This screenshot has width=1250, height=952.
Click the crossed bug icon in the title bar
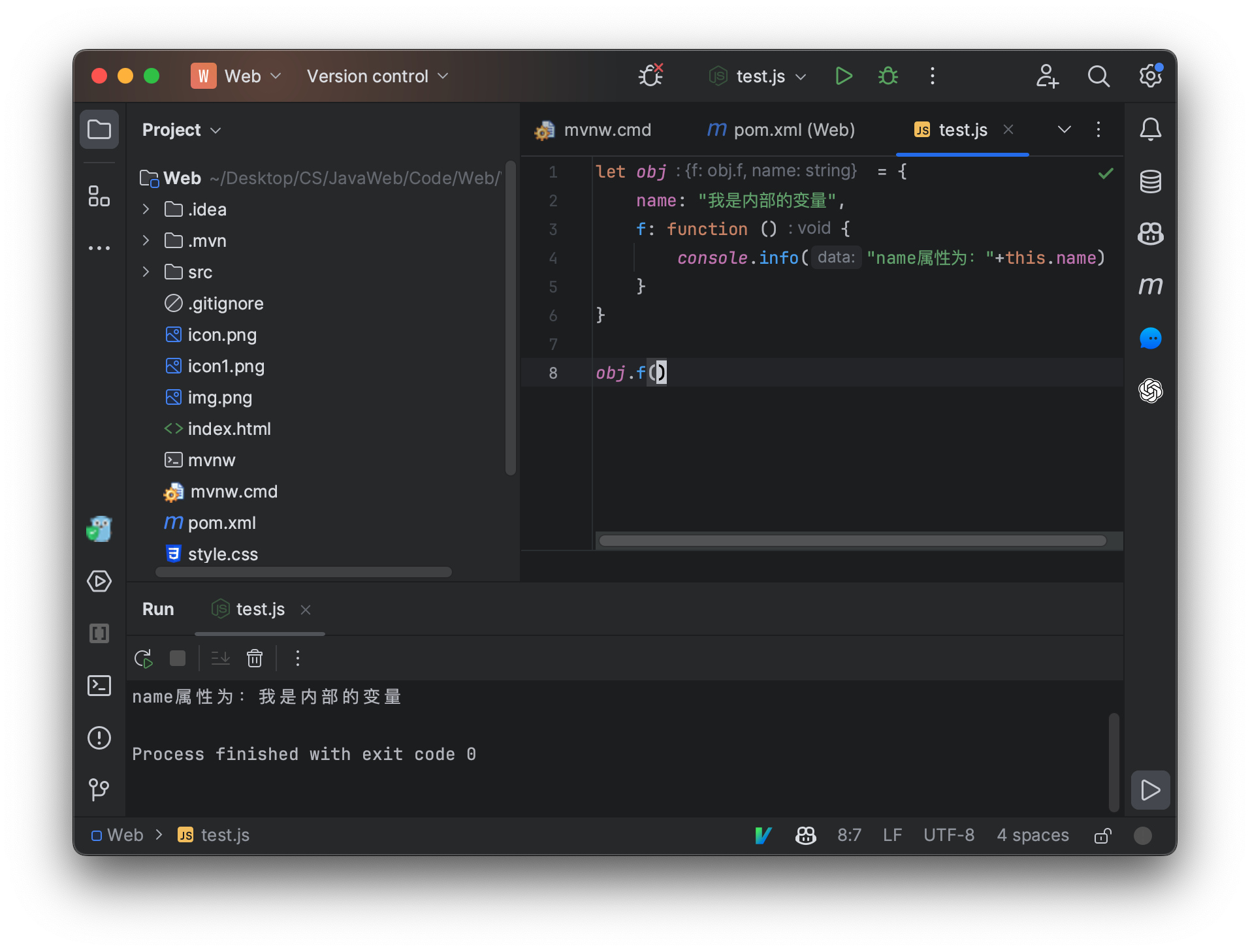tap(650, 76)
